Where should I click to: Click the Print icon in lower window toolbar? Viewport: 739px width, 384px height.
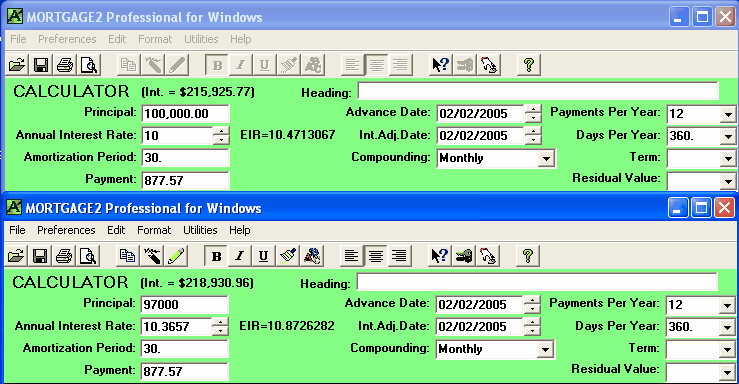pyautogui.click(x=64, y=256)
